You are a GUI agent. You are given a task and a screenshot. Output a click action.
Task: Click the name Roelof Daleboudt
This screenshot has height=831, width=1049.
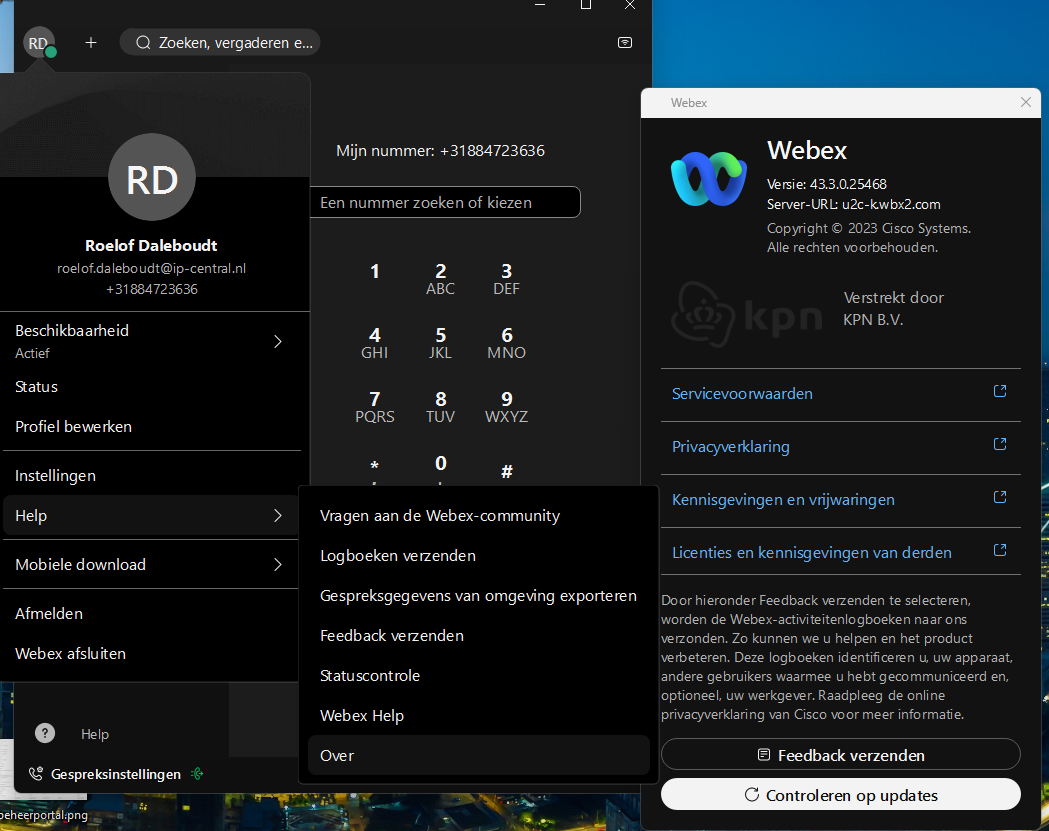(151, 246)
